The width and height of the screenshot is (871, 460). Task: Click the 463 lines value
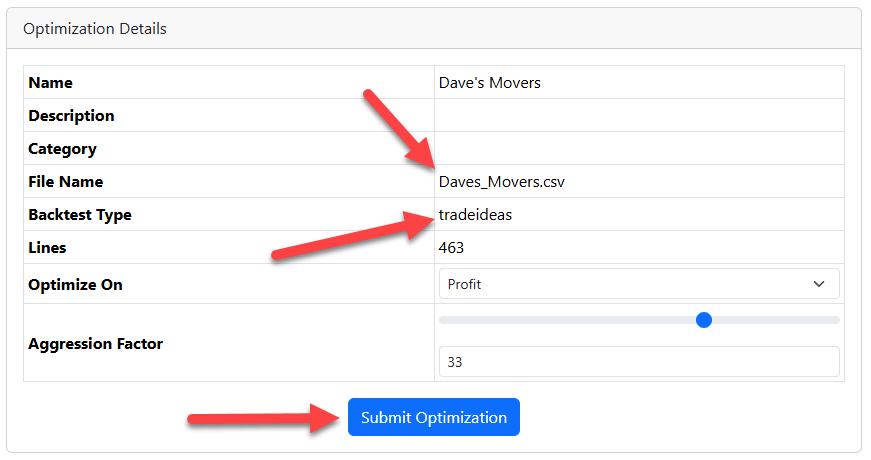(451, 248)
